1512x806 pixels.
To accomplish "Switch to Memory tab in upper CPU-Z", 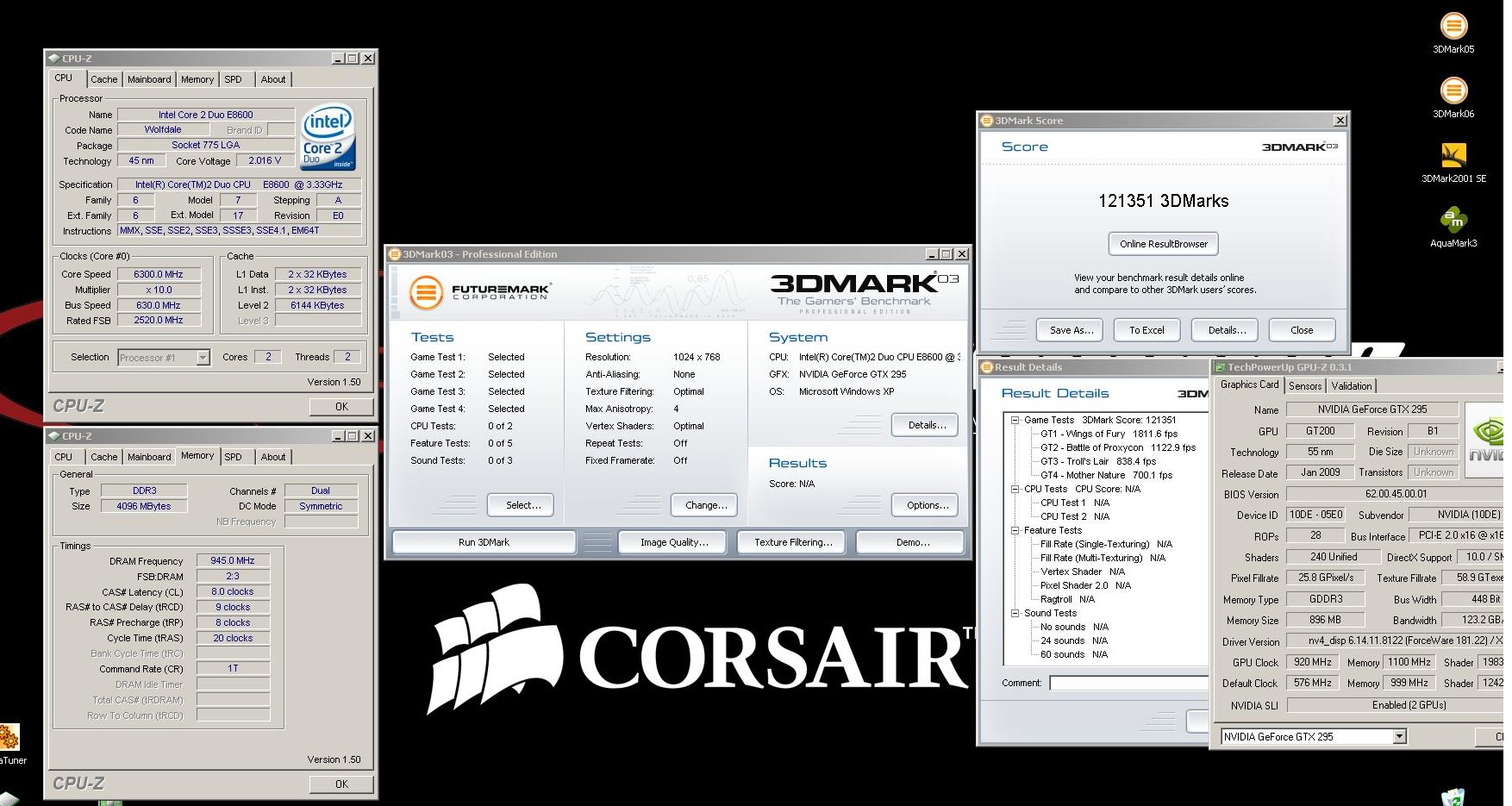I will point(197,79).
